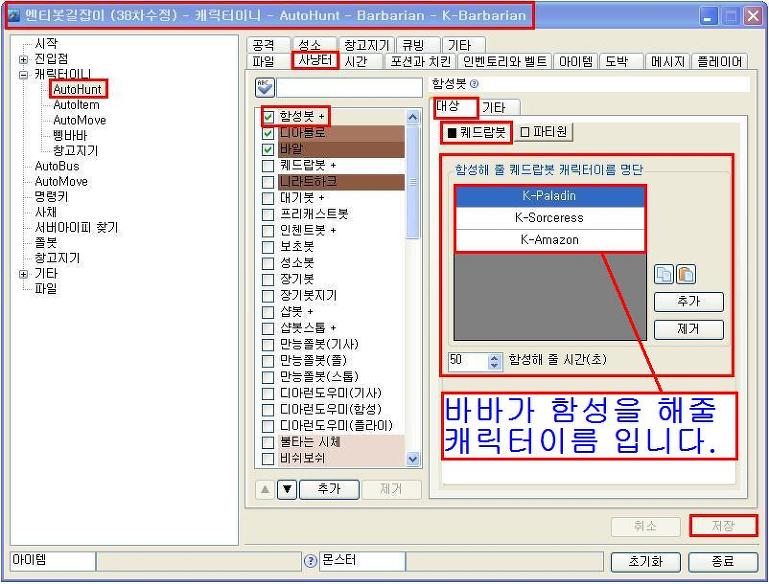
Task: Switch to the 창고지기 tab
Action: pos(366,45)
